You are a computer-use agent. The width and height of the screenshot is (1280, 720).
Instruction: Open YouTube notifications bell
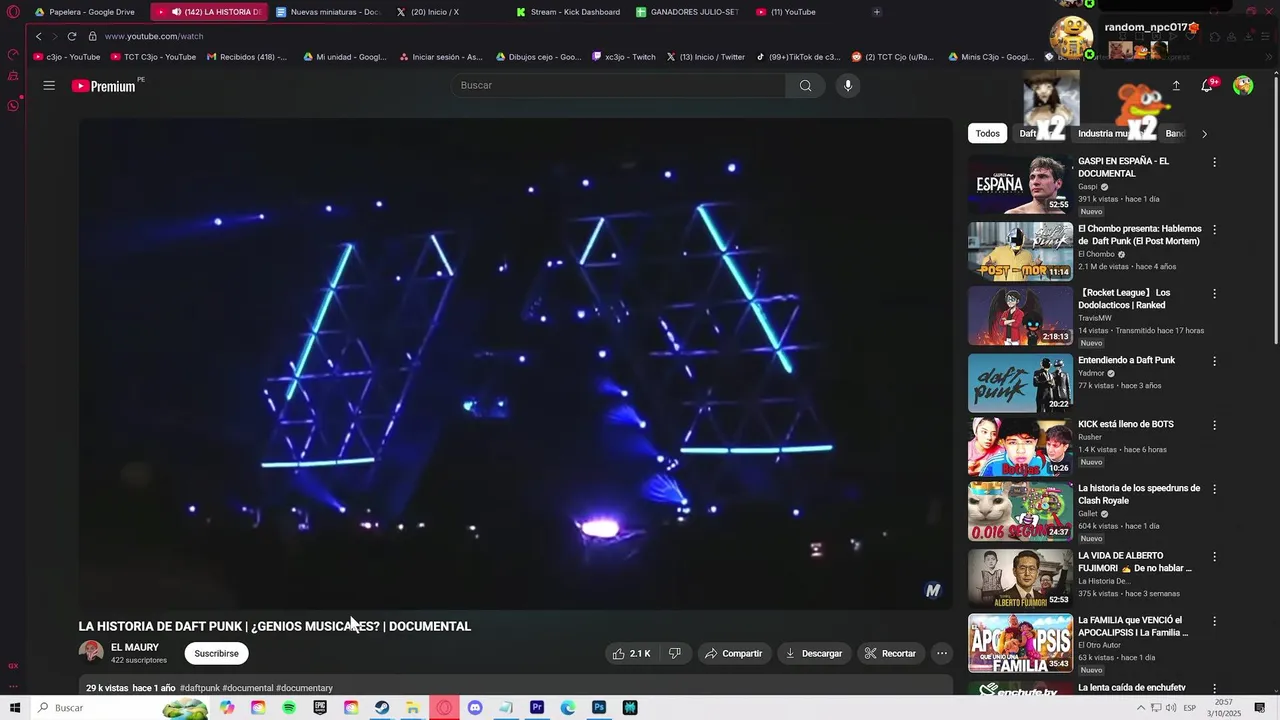point(1207,86)
